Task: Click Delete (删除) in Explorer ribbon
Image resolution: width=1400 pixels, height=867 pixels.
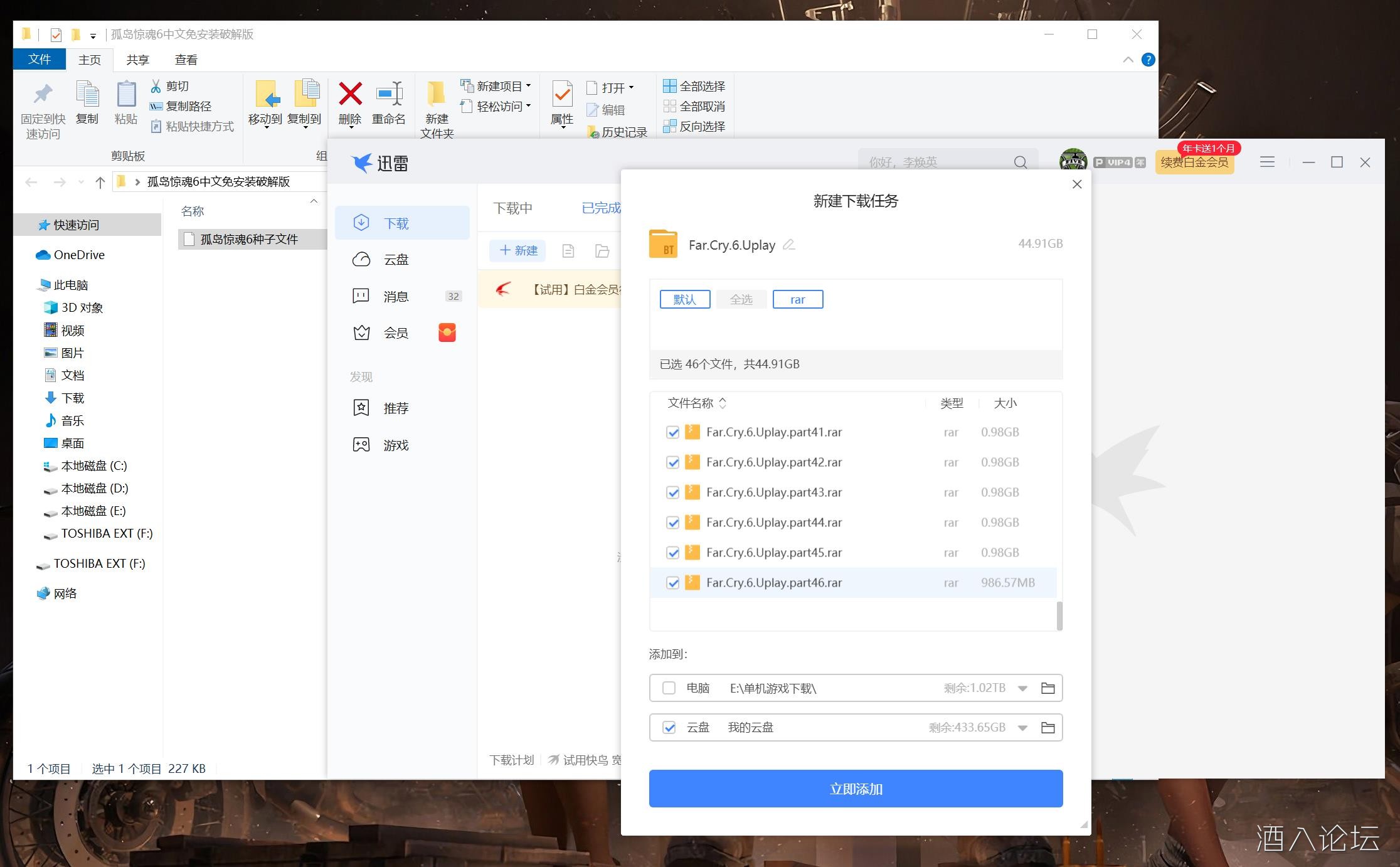Action: point(350,104)
